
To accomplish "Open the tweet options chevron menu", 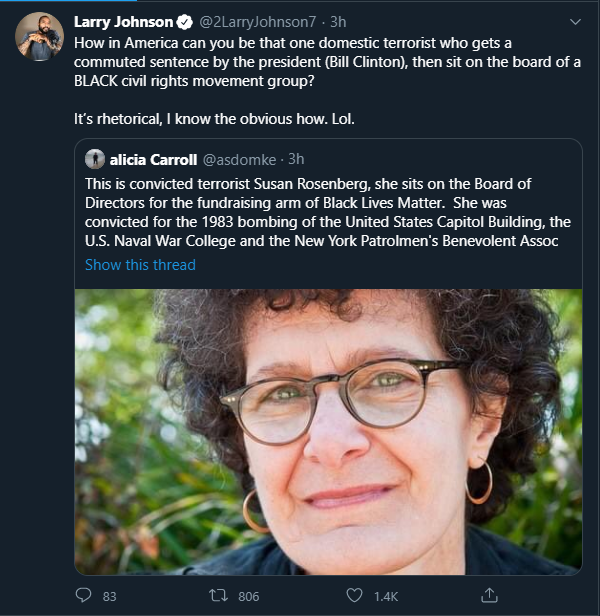I will [574, 22].
